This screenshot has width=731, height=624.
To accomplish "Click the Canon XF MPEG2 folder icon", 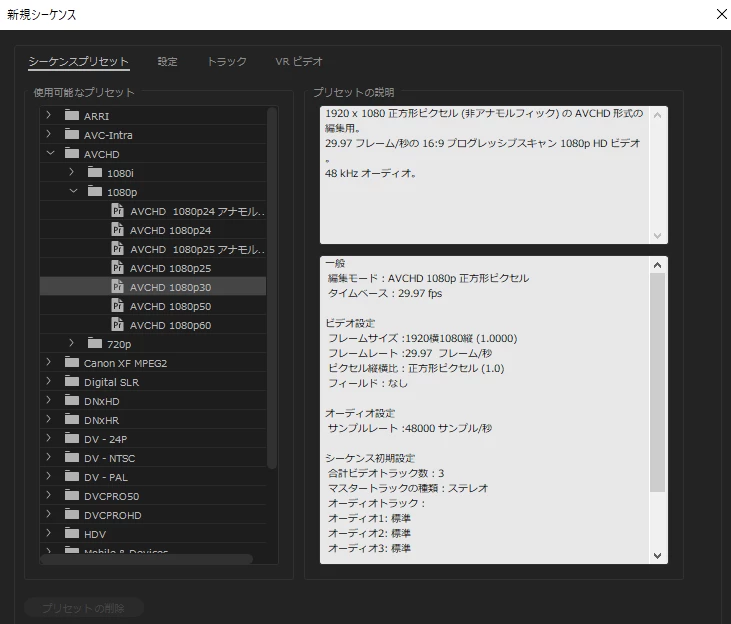I will point(72,363).
